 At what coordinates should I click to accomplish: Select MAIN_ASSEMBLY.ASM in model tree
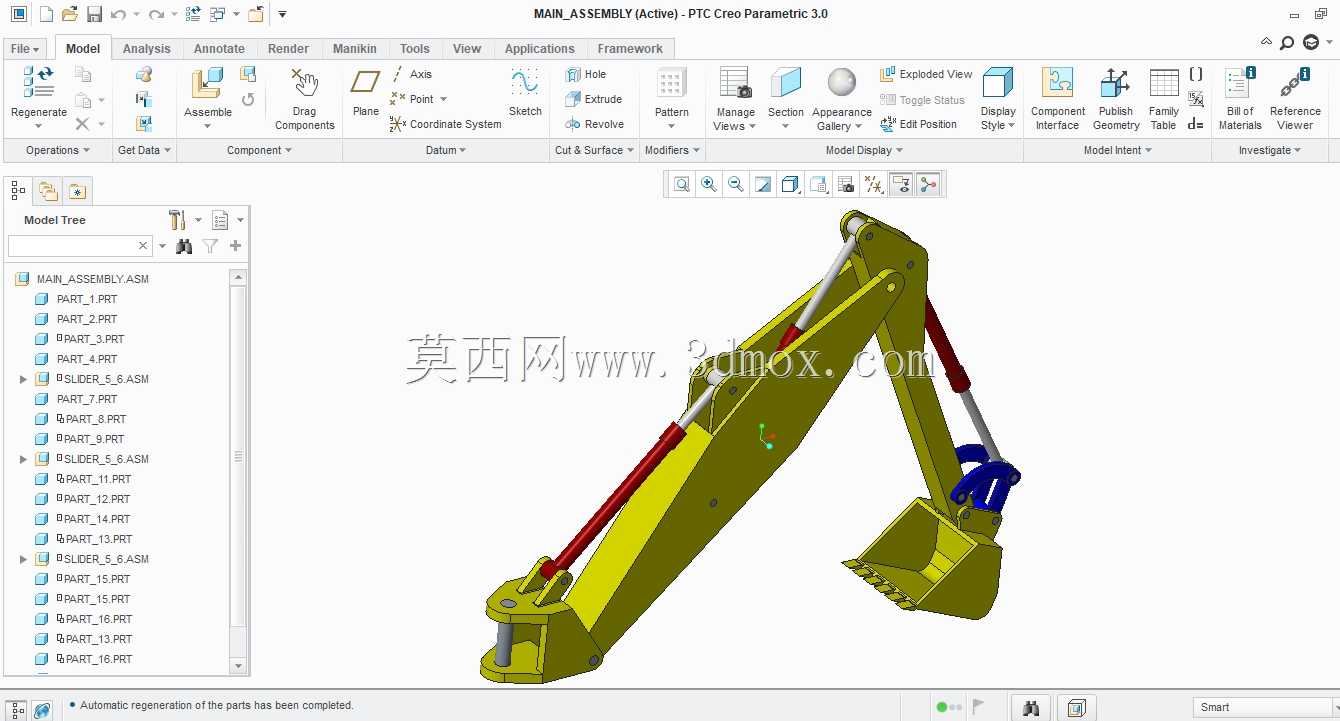[92, 279]
